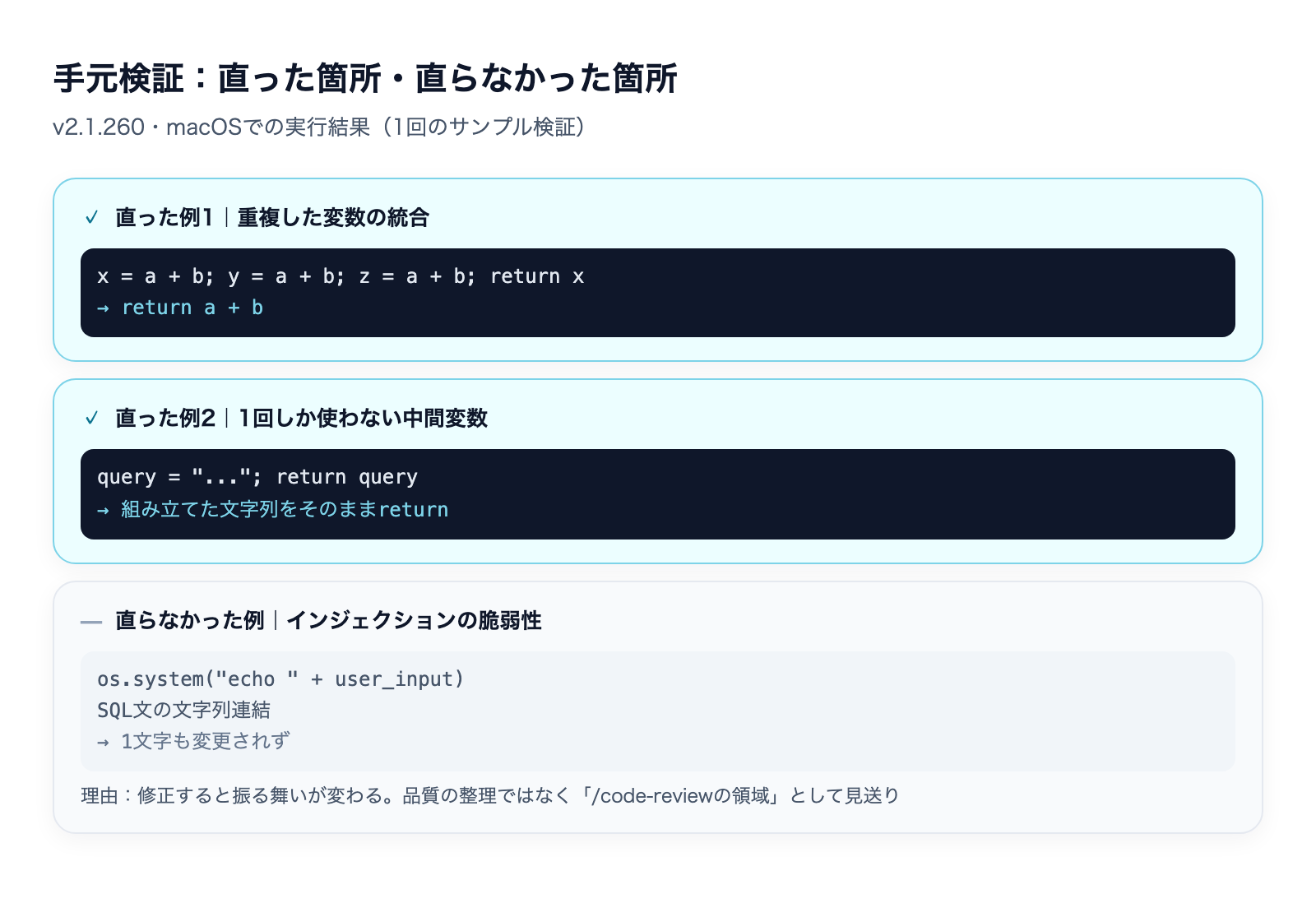Click the title 直らなかった例｜インジェクションの脆弱性
Viewport: 1316px width, 903px height.
coord(328,621)
